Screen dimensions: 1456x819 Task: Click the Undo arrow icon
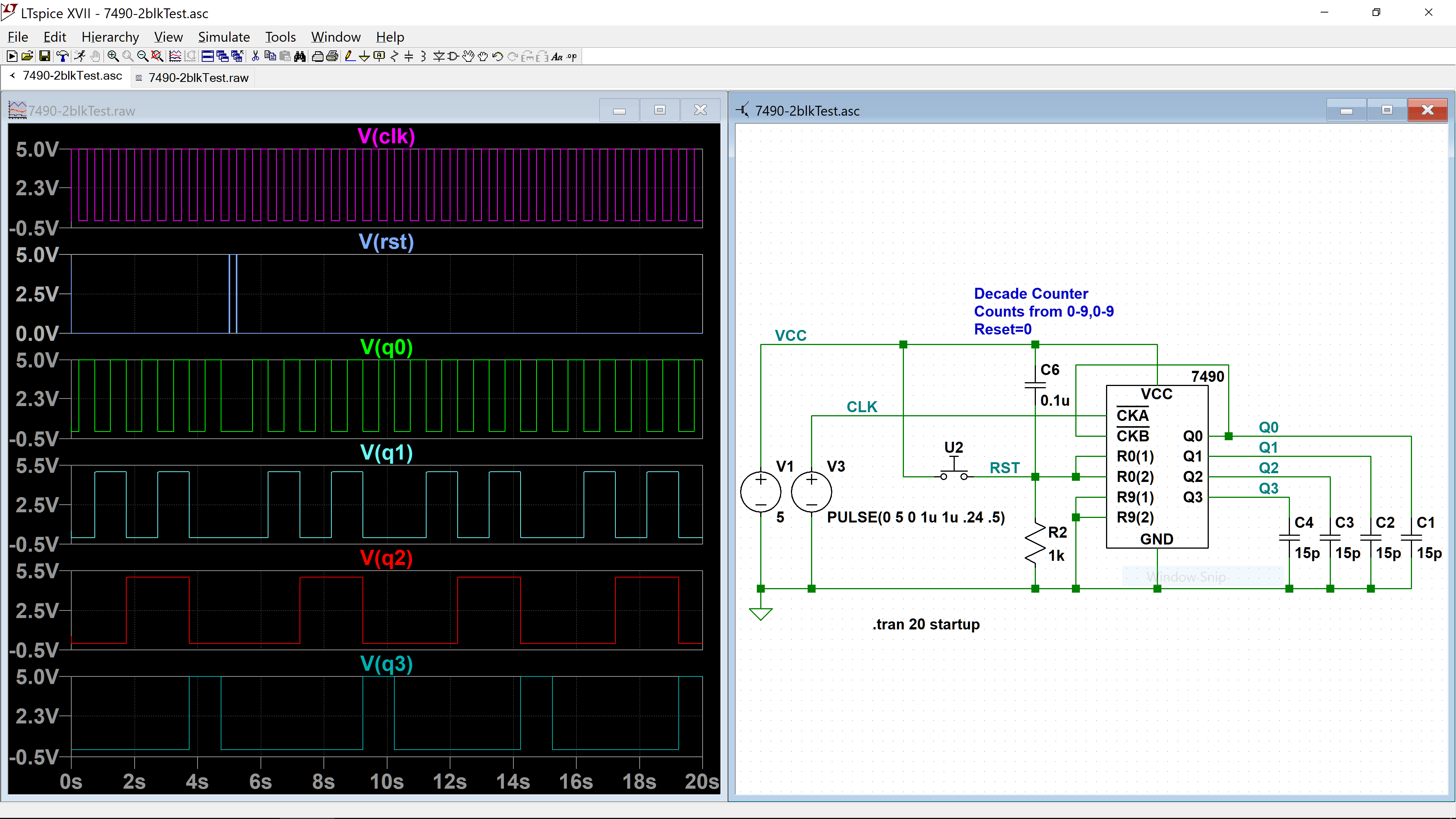497,56
